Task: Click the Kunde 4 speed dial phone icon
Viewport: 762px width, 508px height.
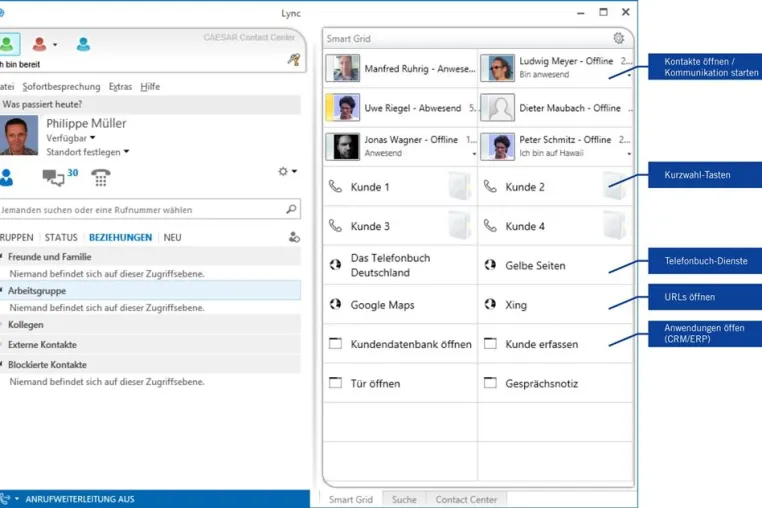Action: (x=490, y=226)
